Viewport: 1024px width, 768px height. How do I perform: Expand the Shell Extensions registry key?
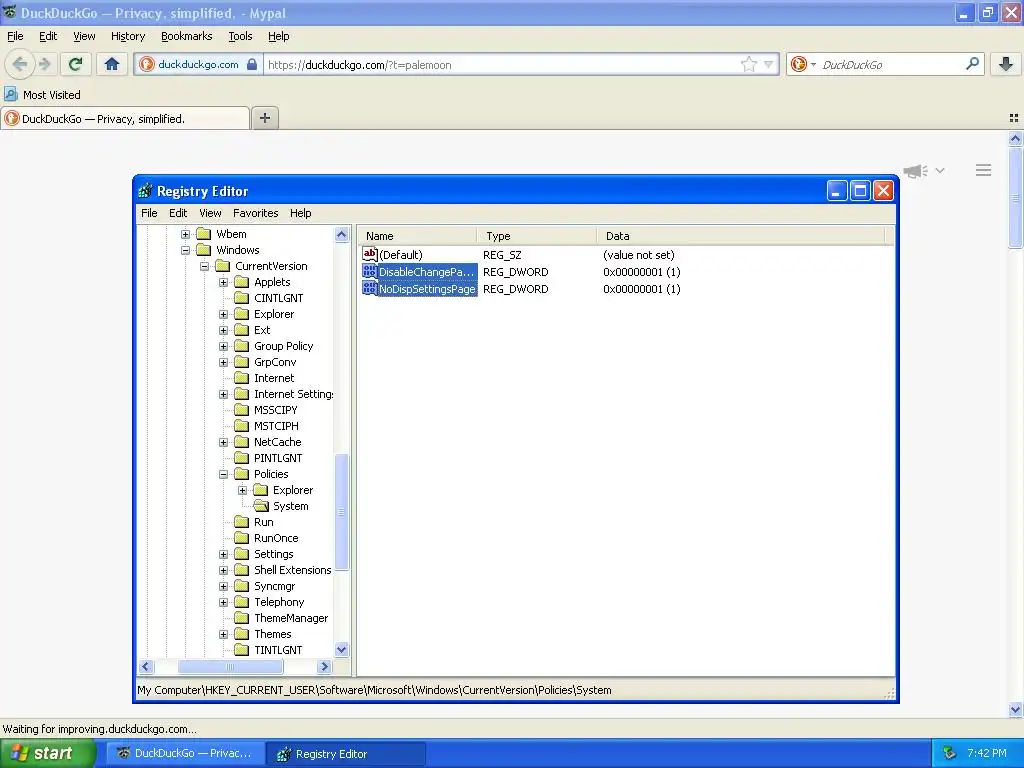(223, 570)
